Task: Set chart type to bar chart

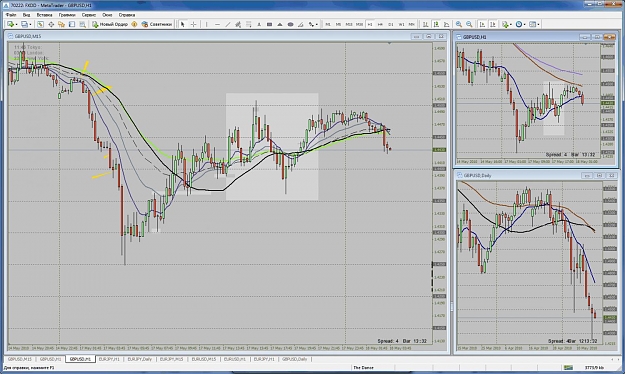Action: 426,24
